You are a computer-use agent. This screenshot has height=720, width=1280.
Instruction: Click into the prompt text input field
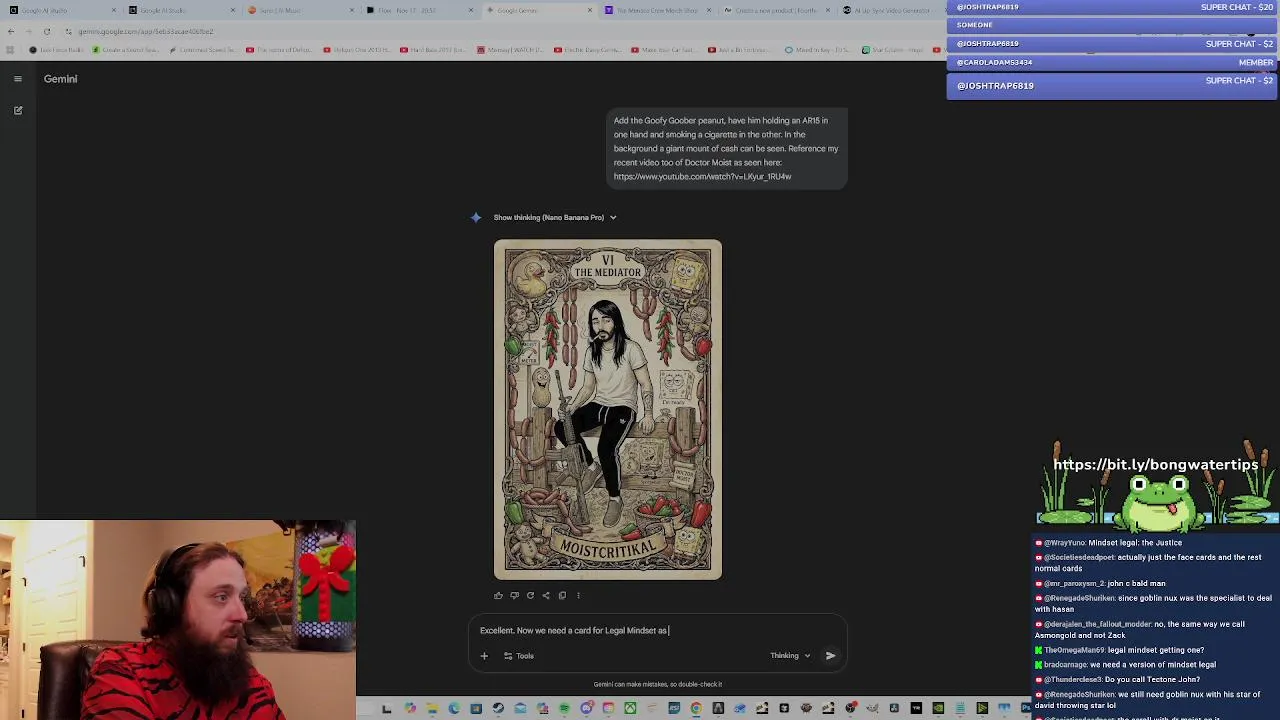pyautogui.click(x=658, y=631)
